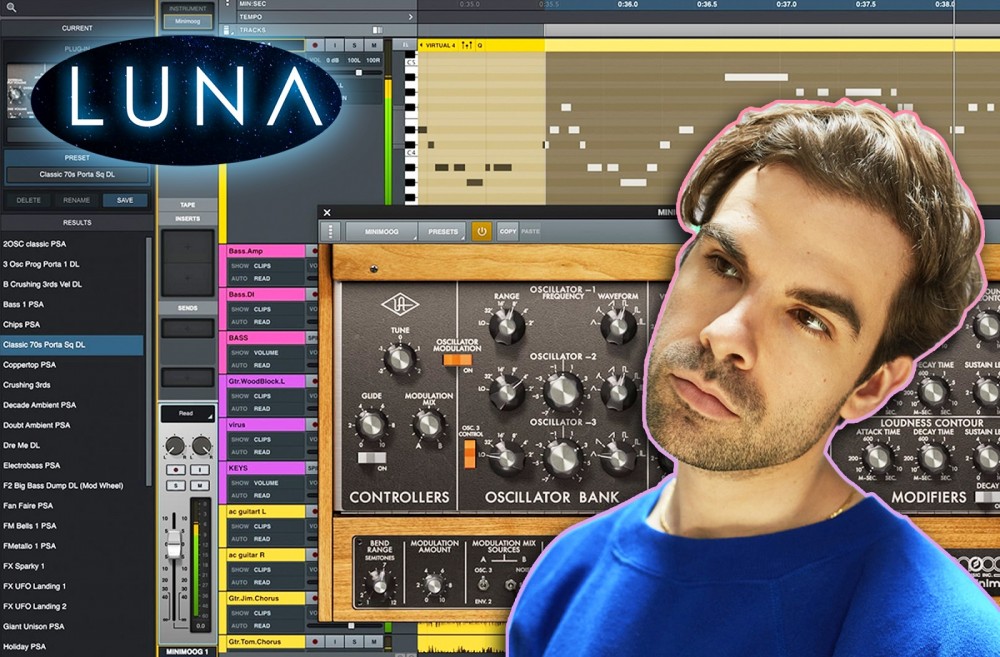Click the Tune knob on the Minimoog
1000x657 pixels.
400,359
